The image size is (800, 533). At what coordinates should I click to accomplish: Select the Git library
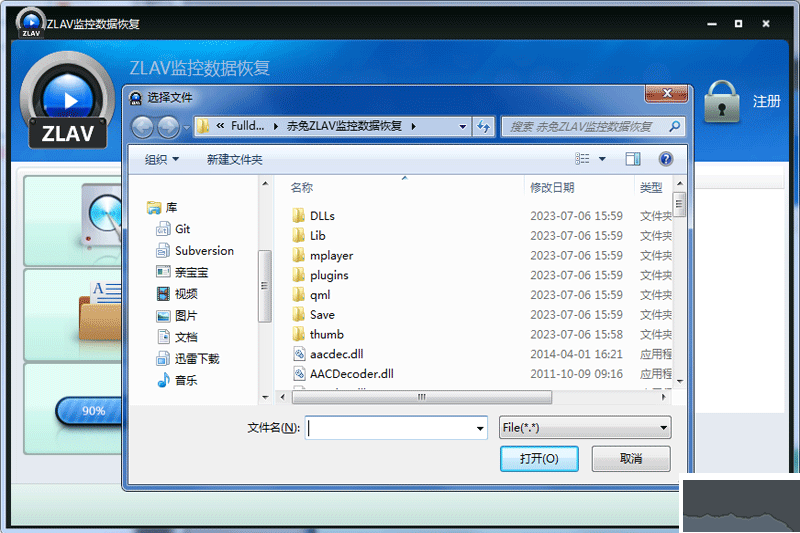coord(173,229)
